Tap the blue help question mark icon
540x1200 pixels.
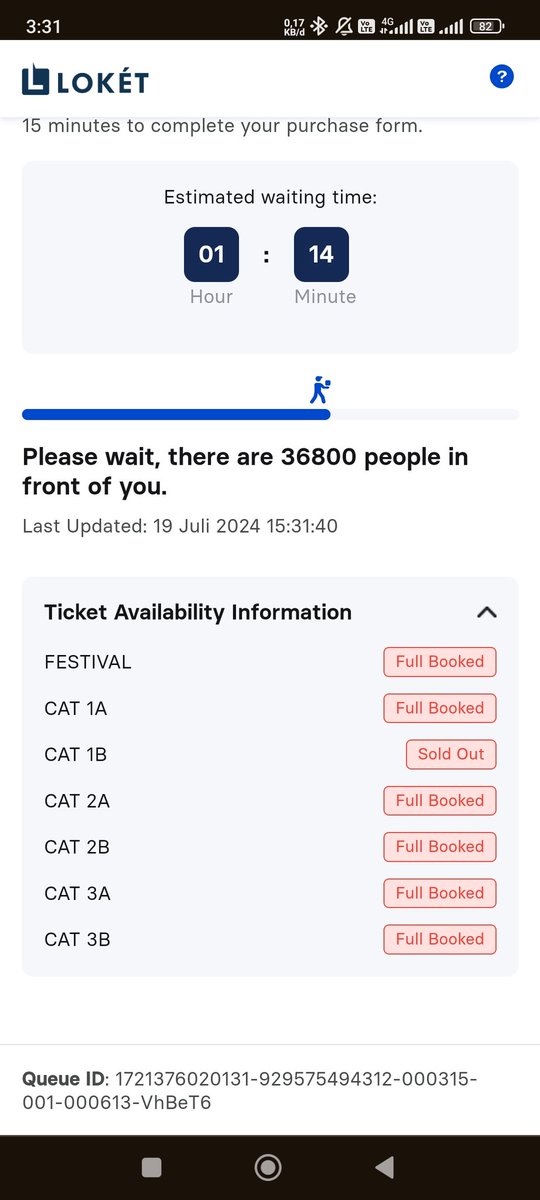click(502, 76)
